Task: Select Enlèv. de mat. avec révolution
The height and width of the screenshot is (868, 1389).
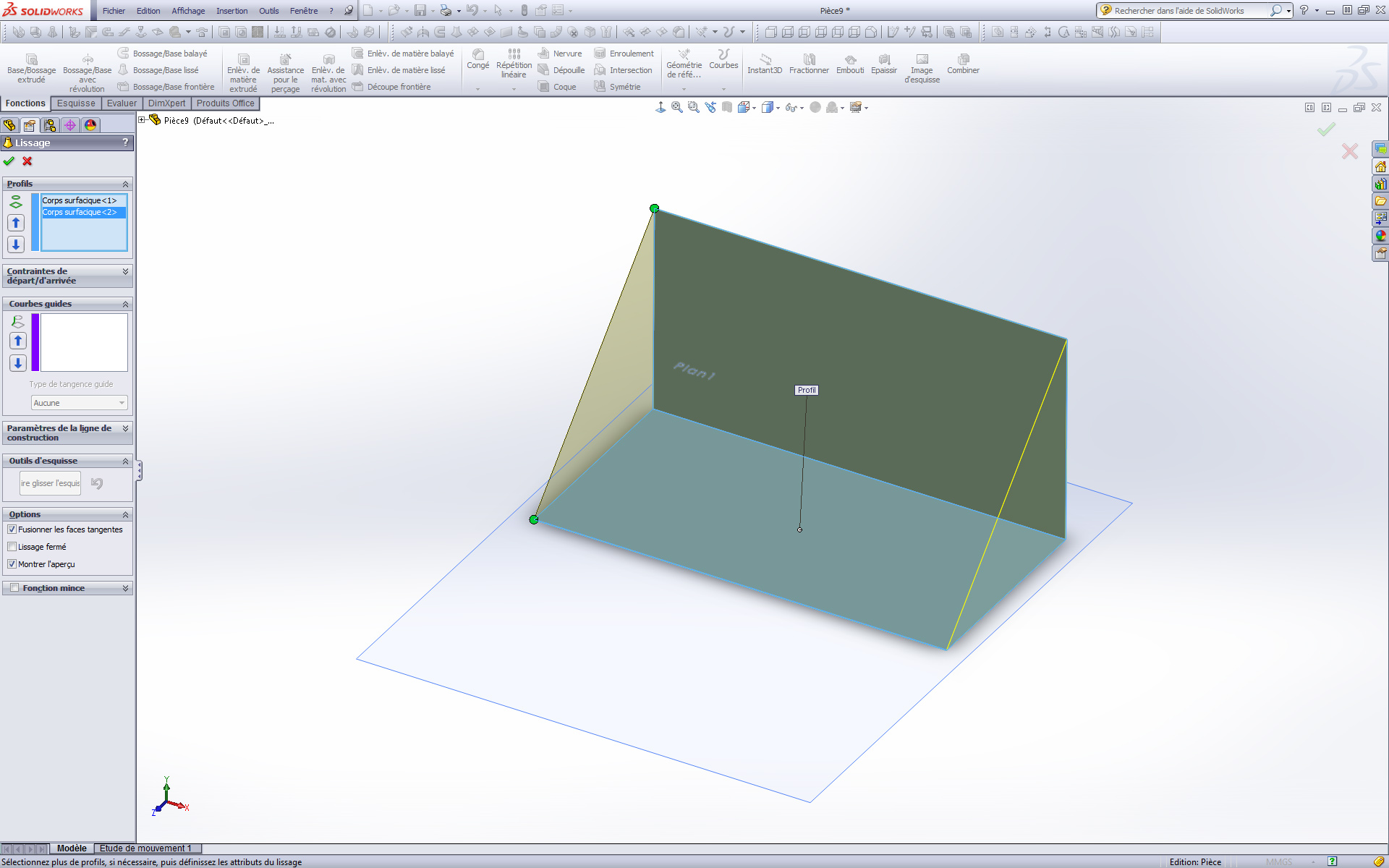Action: pos(328,73)
